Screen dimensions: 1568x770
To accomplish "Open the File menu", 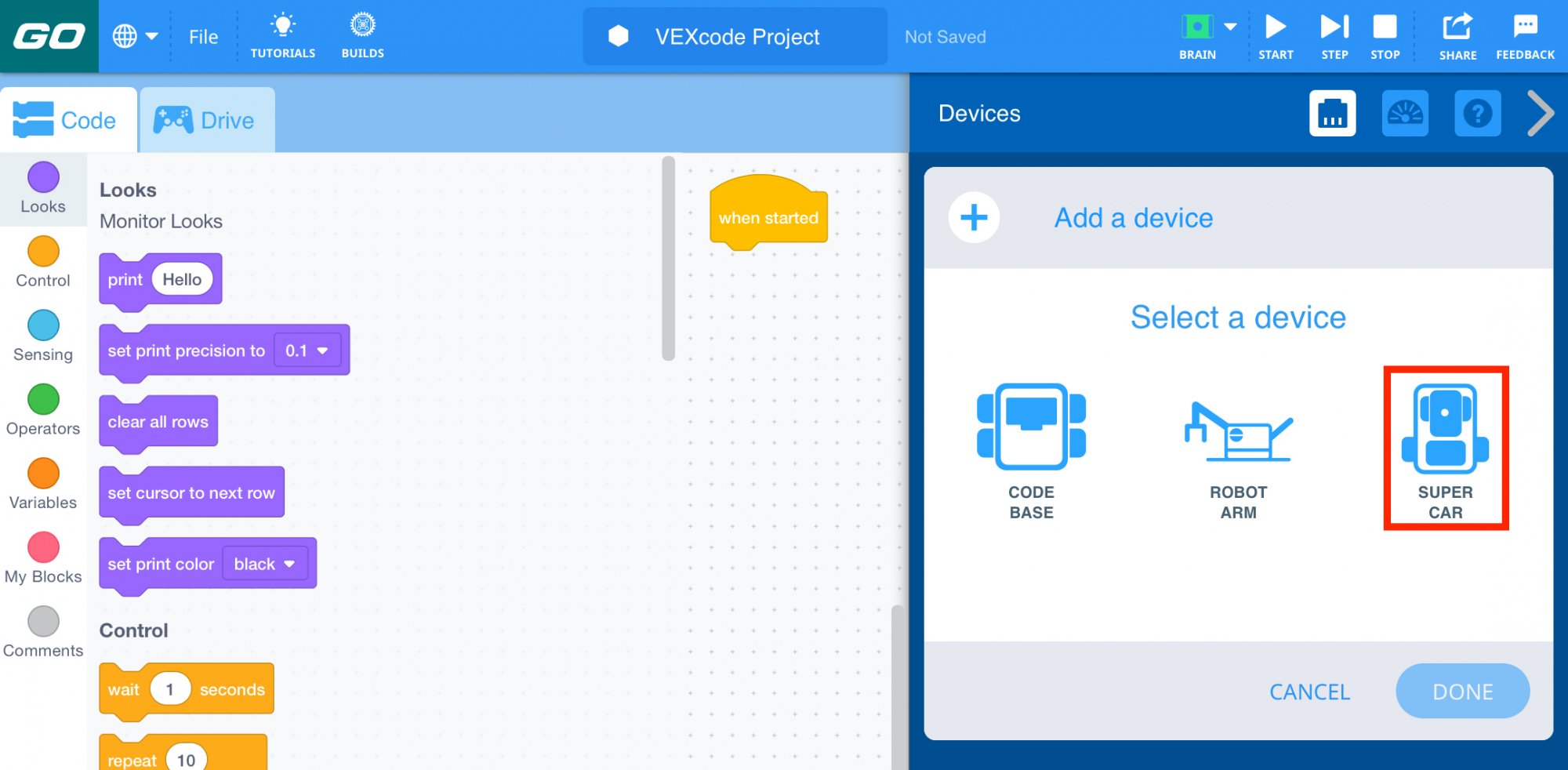I will click(x=203, y=37).
